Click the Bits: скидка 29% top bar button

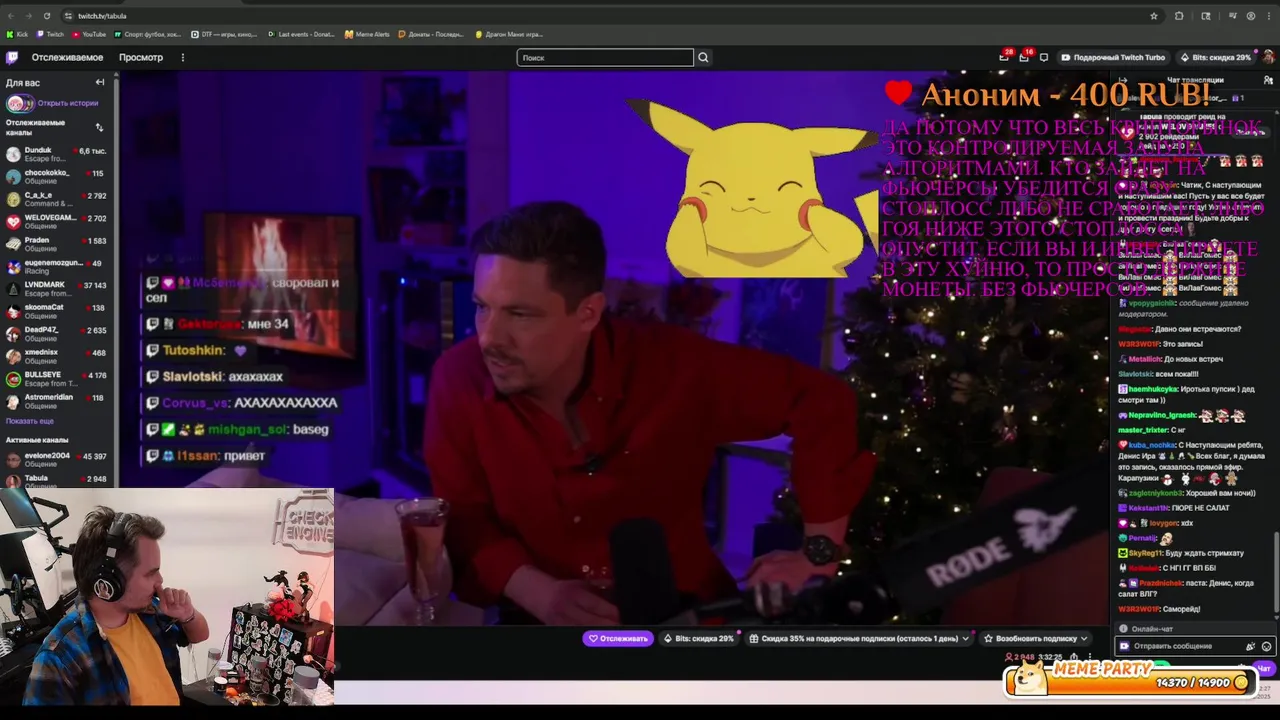1215,57
